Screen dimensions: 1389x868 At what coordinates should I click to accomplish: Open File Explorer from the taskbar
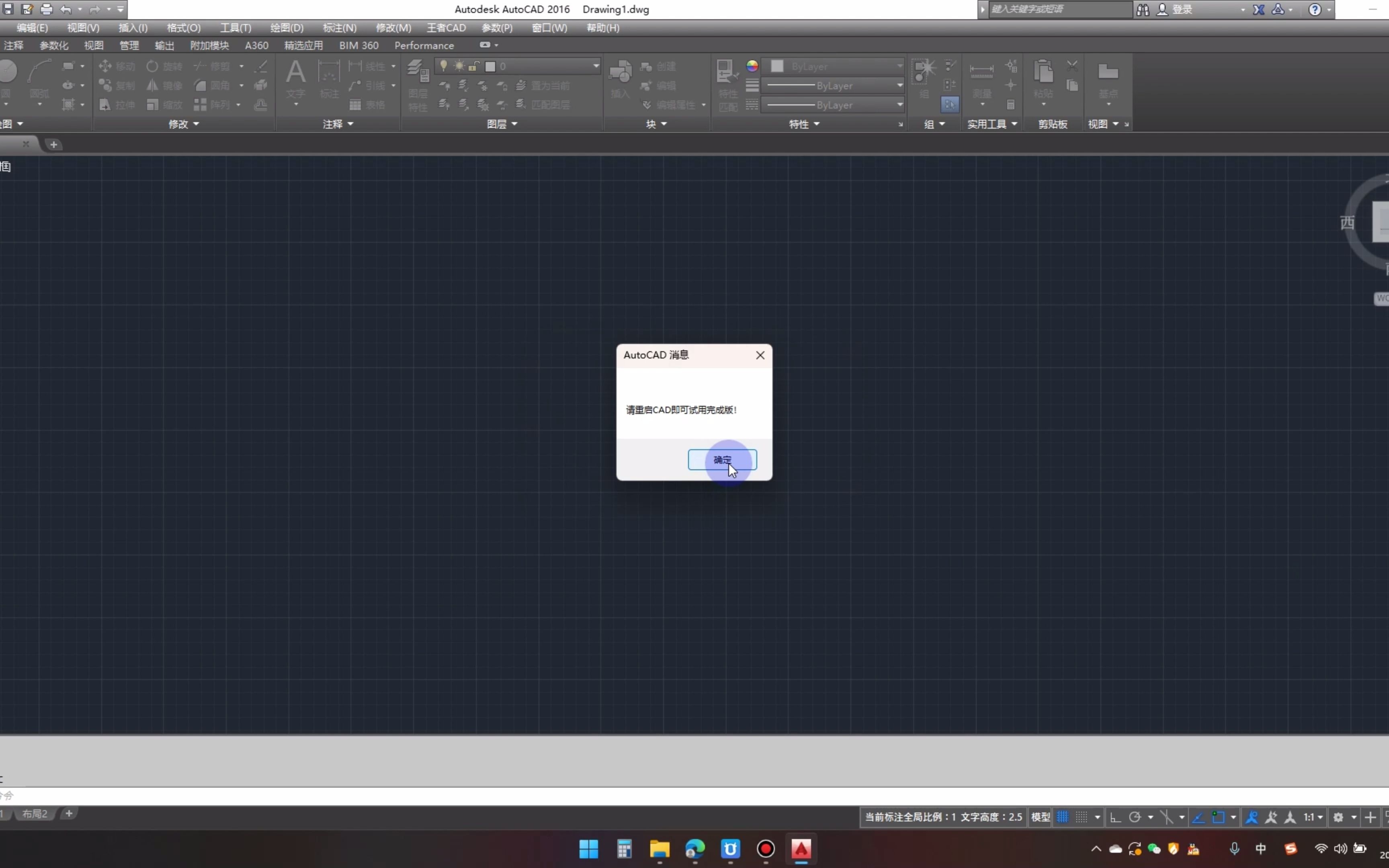click(660, 848)
